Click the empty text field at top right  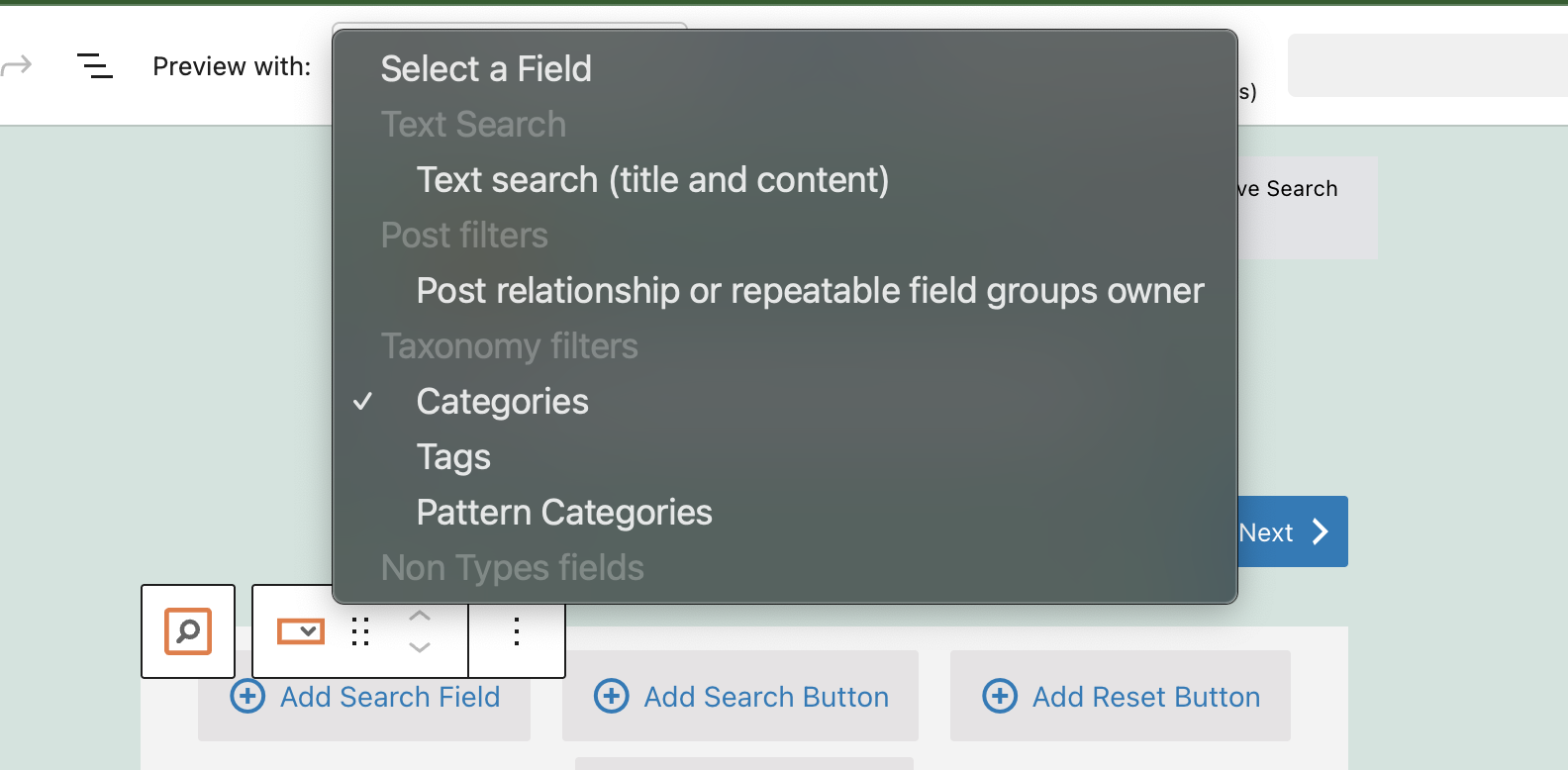[1427, 65]
